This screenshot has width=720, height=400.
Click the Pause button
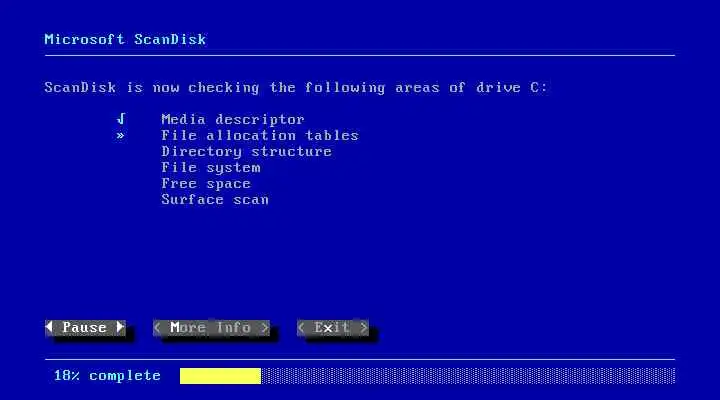click(85, 327)
